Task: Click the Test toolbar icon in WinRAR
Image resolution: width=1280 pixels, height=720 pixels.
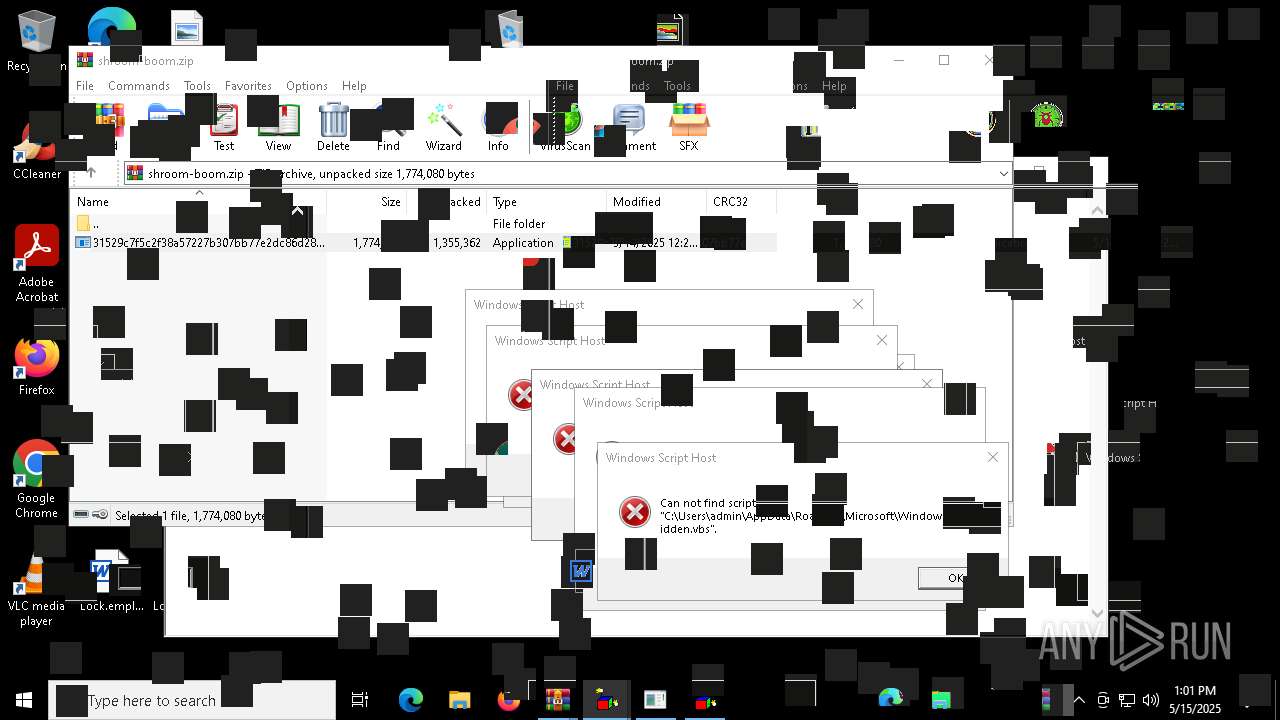Action: point(224,126)
